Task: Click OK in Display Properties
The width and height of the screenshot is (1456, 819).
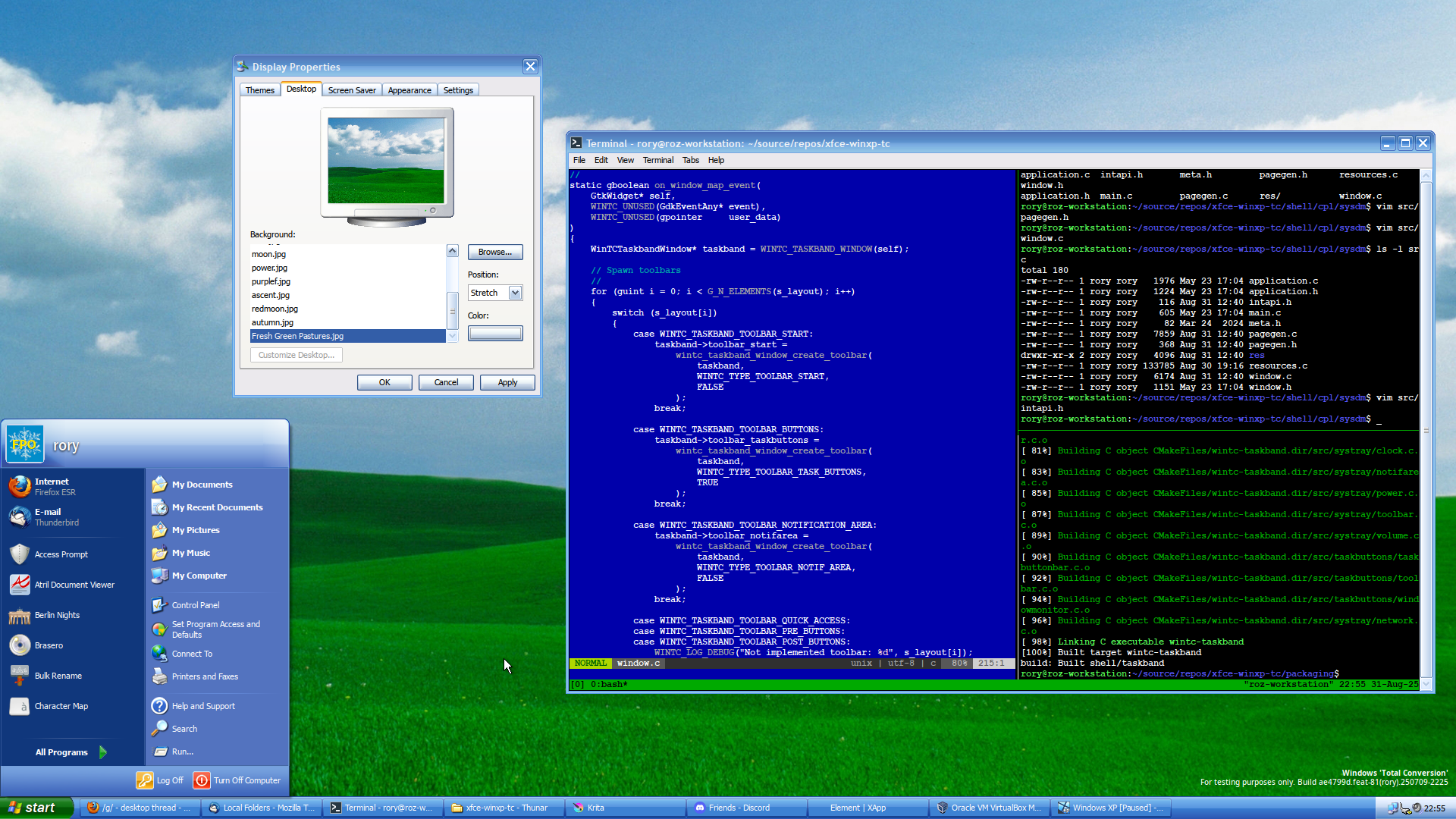Action: pos(384,382)
